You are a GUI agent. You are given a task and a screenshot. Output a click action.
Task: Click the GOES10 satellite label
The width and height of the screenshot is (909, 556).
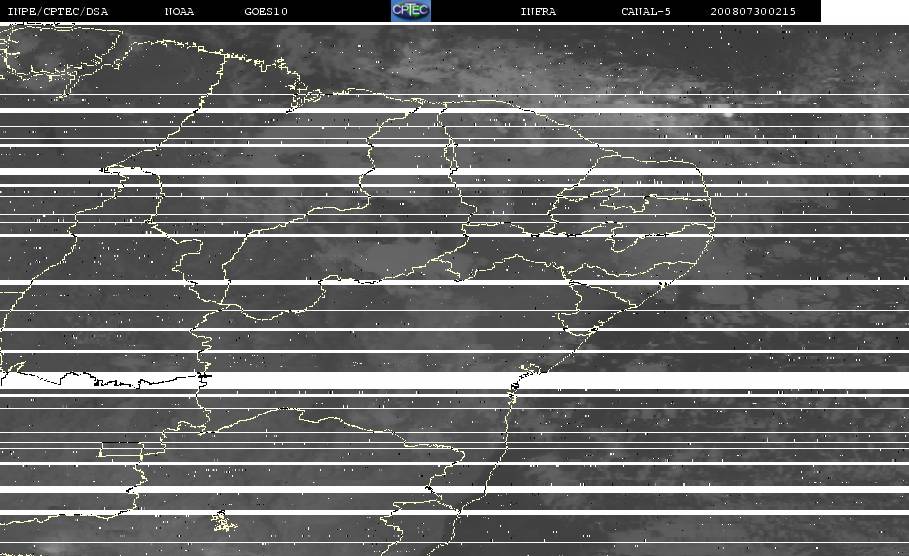(x=266, y=11)
